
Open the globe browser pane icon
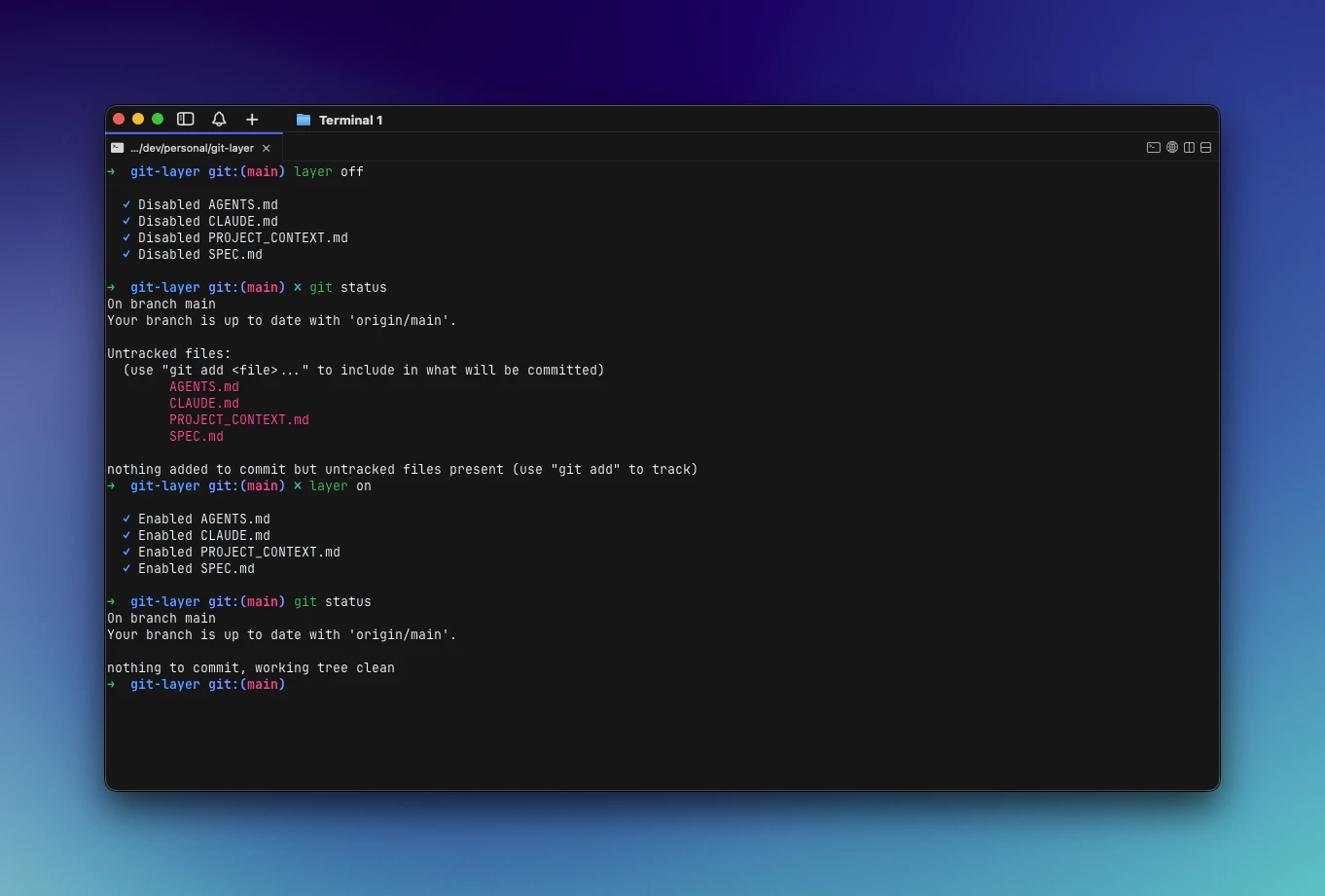(x=1172, y=148)
